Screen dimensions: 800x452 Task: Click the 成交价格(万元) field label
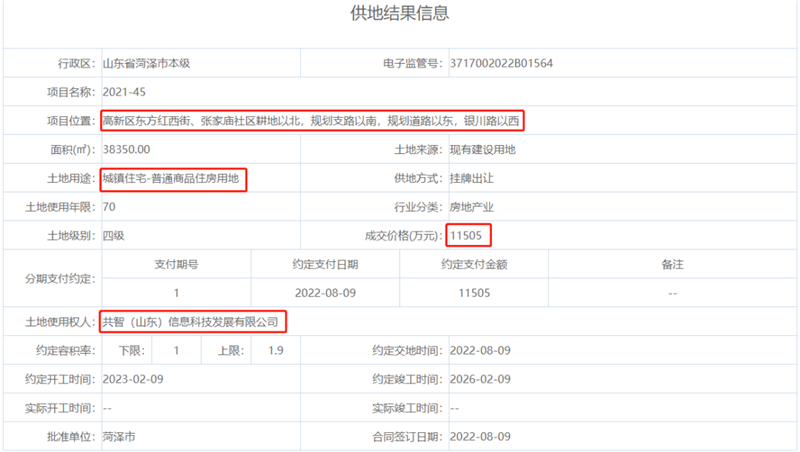pyautogui.click(x=404, y=236)
